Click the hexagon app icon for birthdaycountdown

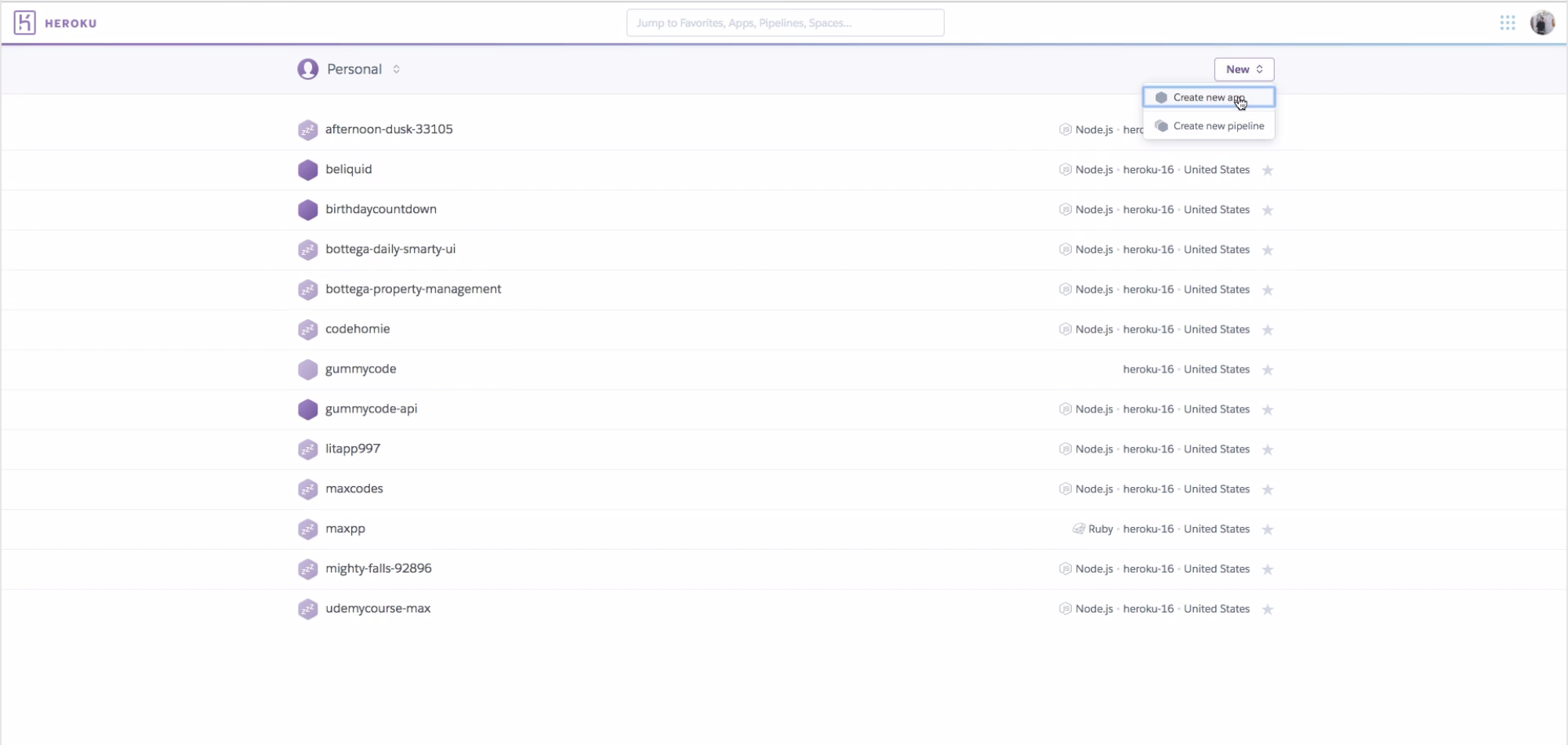[x=308, y=210]
